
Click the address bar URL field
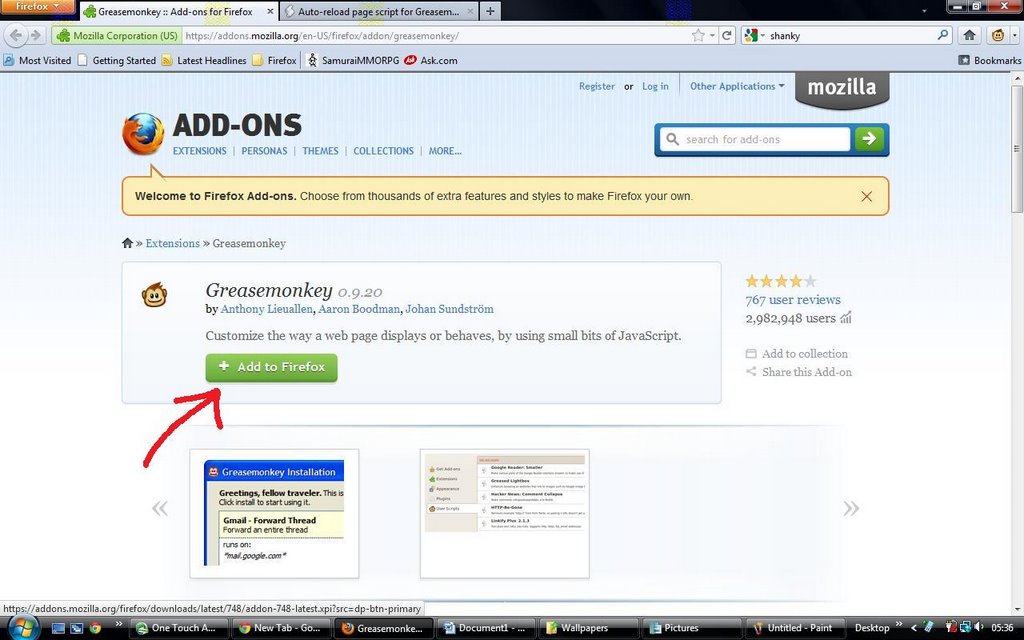(x=435, y=36)
